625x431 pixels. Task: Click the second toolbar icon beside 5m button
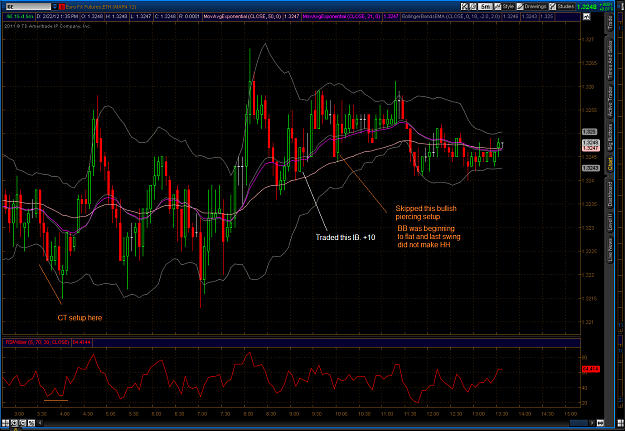coord(473,6)
